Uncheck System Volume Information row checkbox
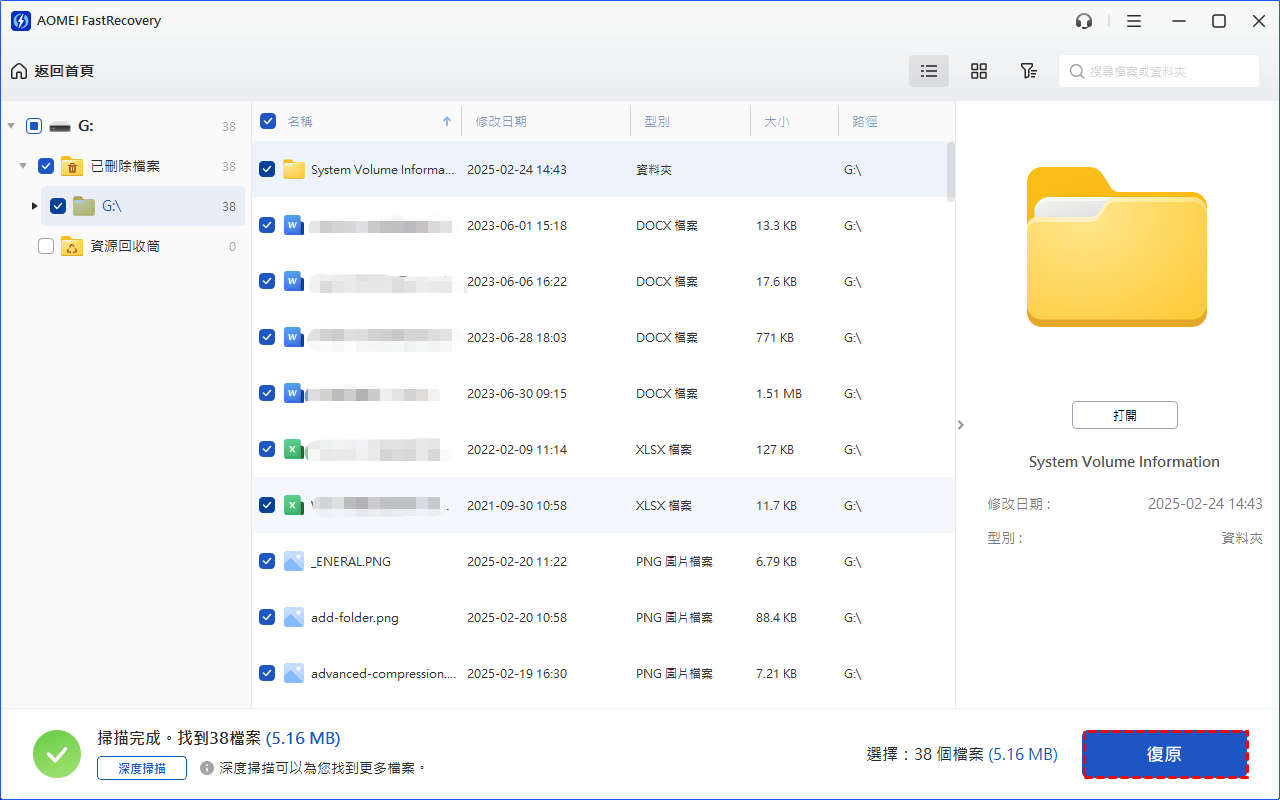The height and width of the screenshot is (800, 1280). 267,170
